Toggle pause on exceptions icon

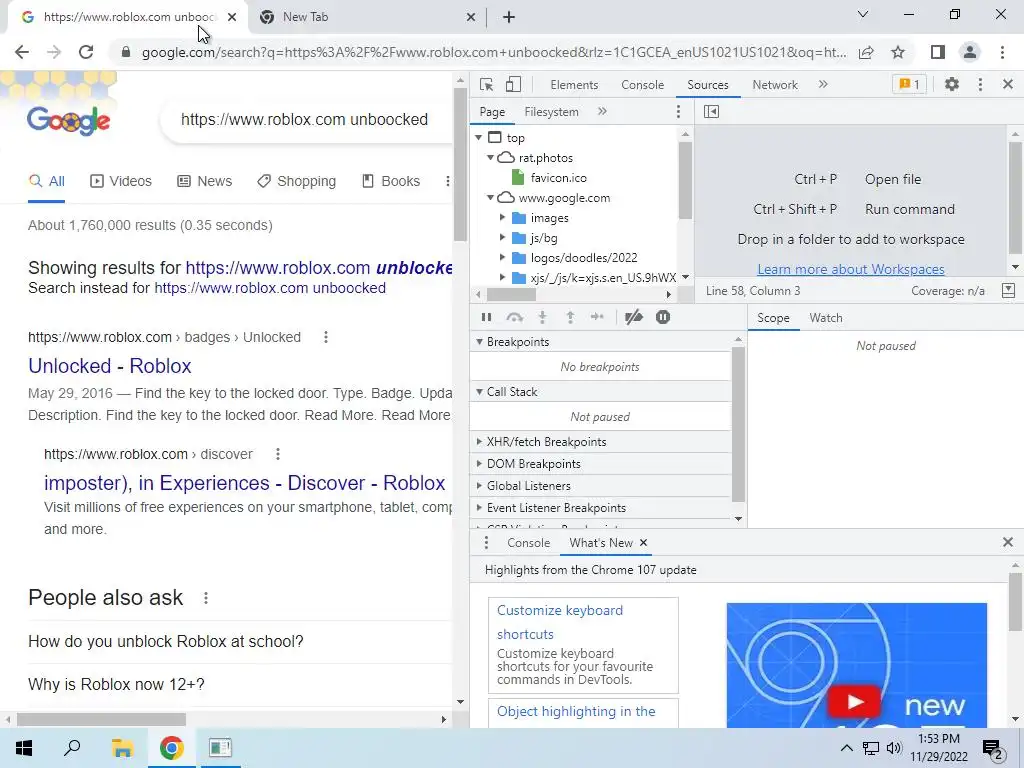(663, 317)
